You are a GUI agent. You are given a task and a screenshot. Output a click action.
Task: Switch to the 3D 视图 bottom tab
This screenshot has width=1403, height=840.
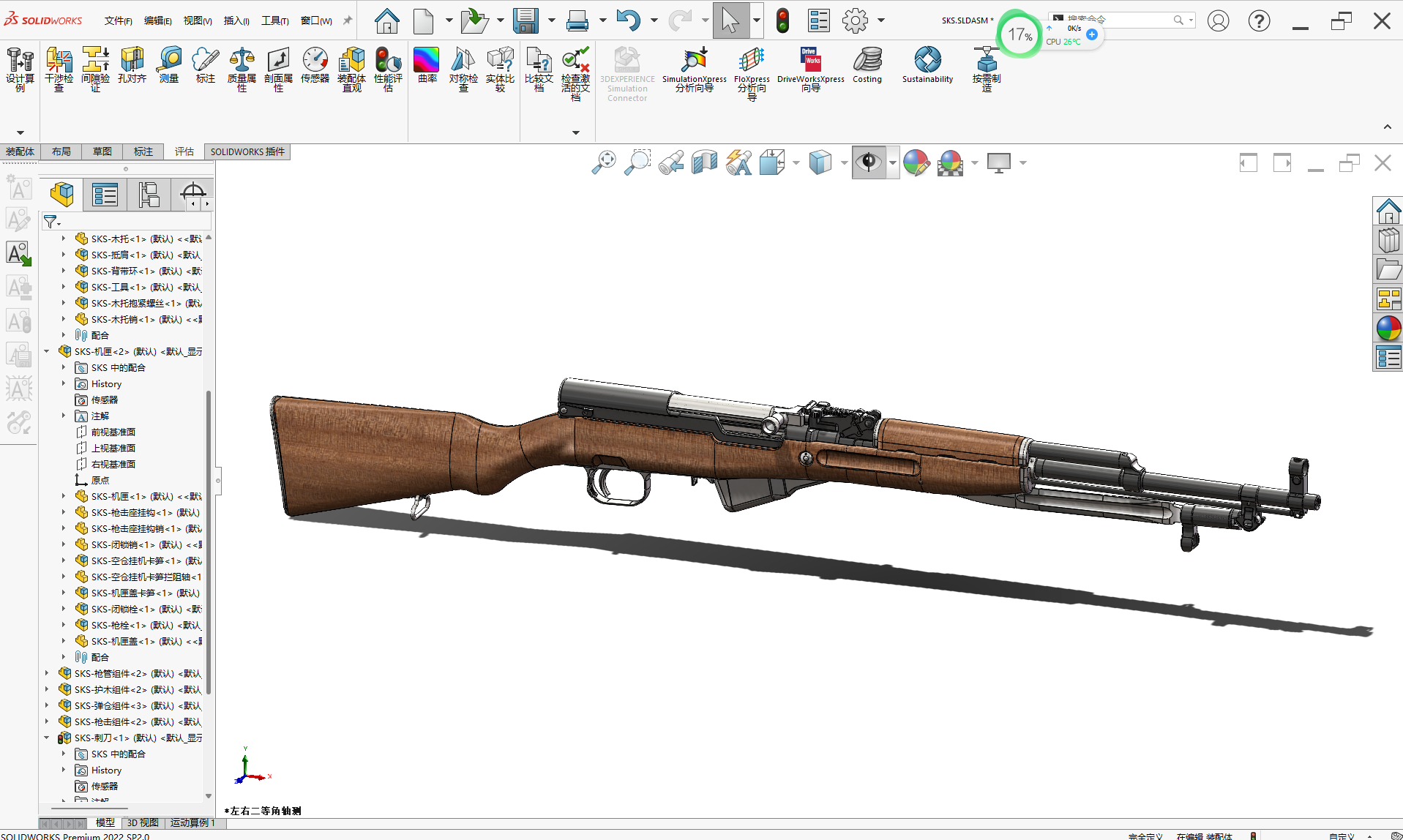[x=143, y=823]
